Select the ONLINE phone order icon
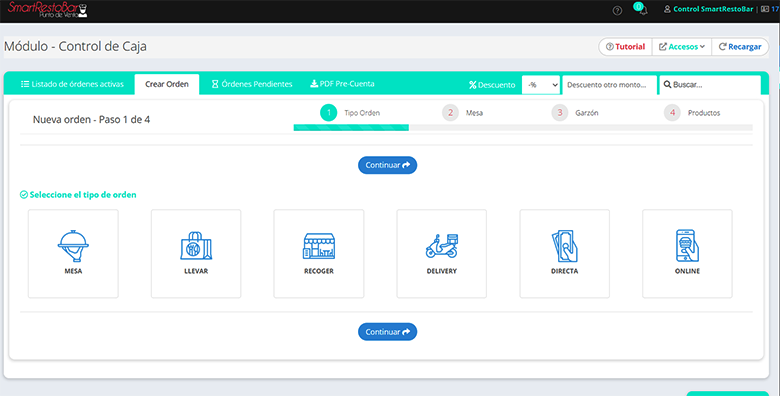780x396 pixels. coord(687,246)
